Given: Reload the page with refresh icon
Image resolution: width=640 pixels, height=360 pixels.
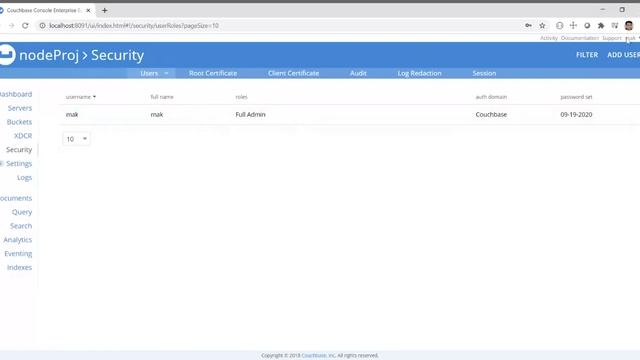Looking at the screenshot, I should click(25, 25).
